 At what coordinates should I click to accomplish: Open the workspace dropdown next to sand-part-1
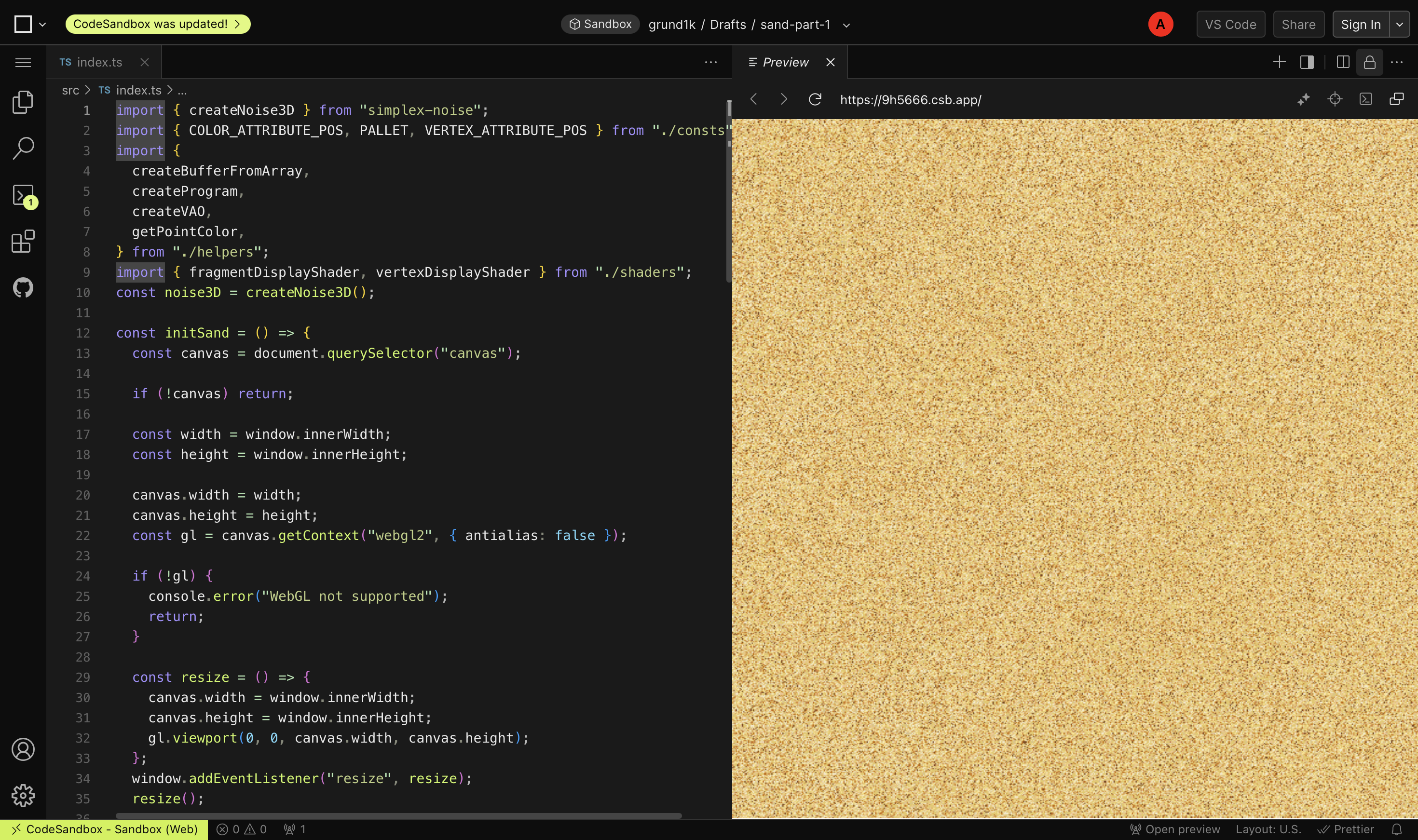coord(846,25)
